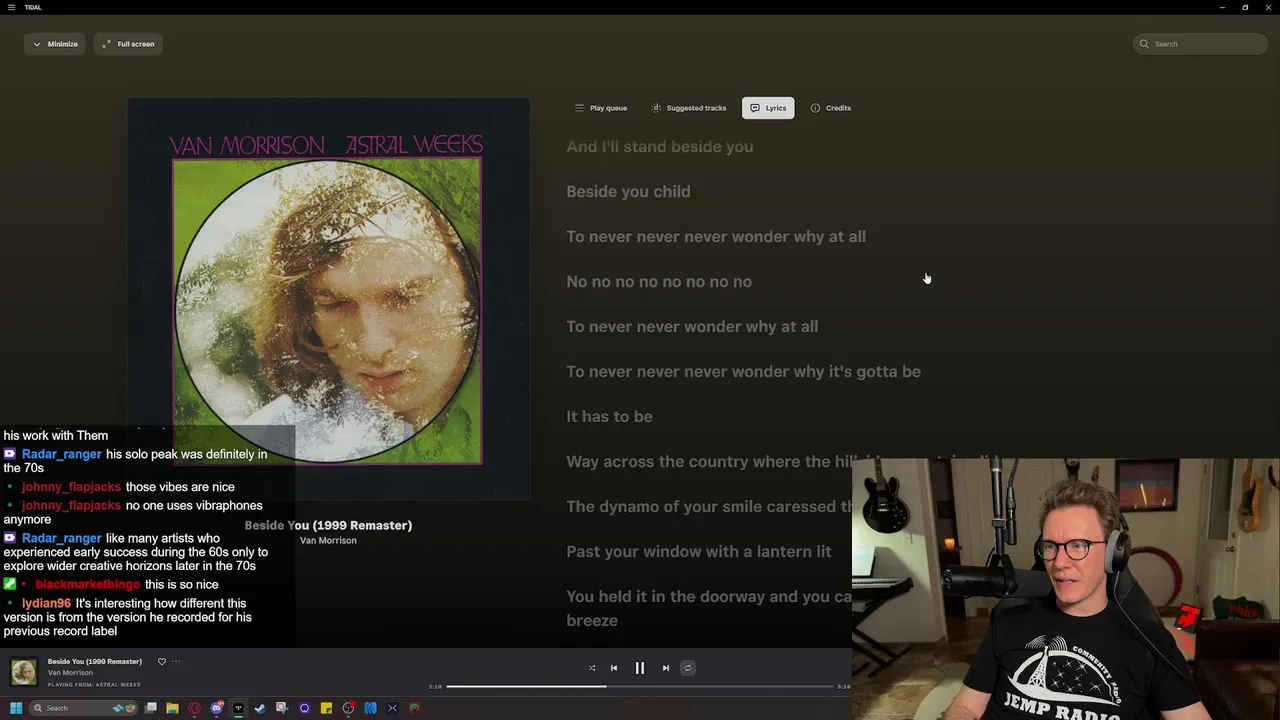Jump to lyric 'Beside you child'

(x=628, y=191)
